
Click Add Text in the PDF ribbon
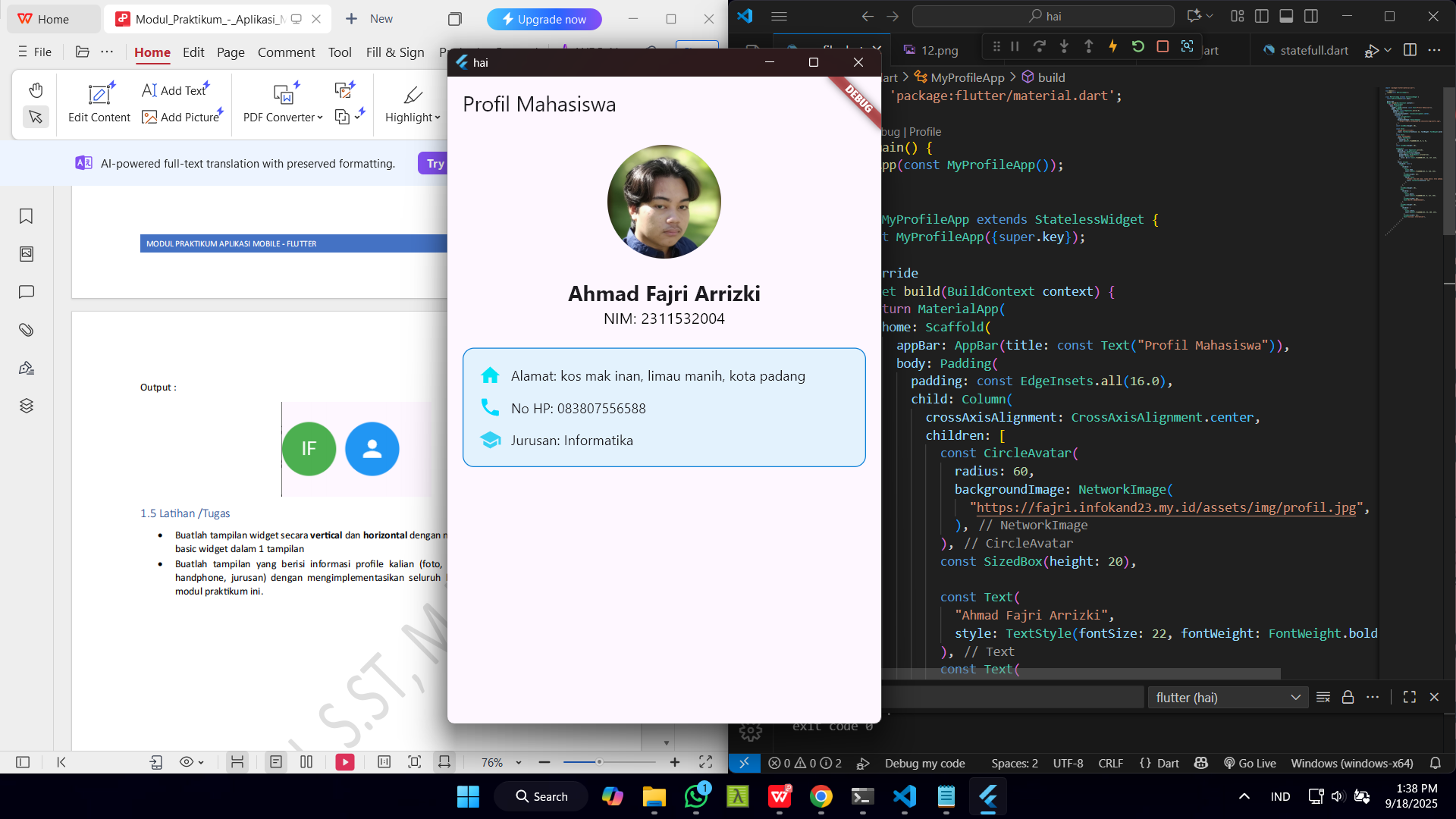coord(174,90)
